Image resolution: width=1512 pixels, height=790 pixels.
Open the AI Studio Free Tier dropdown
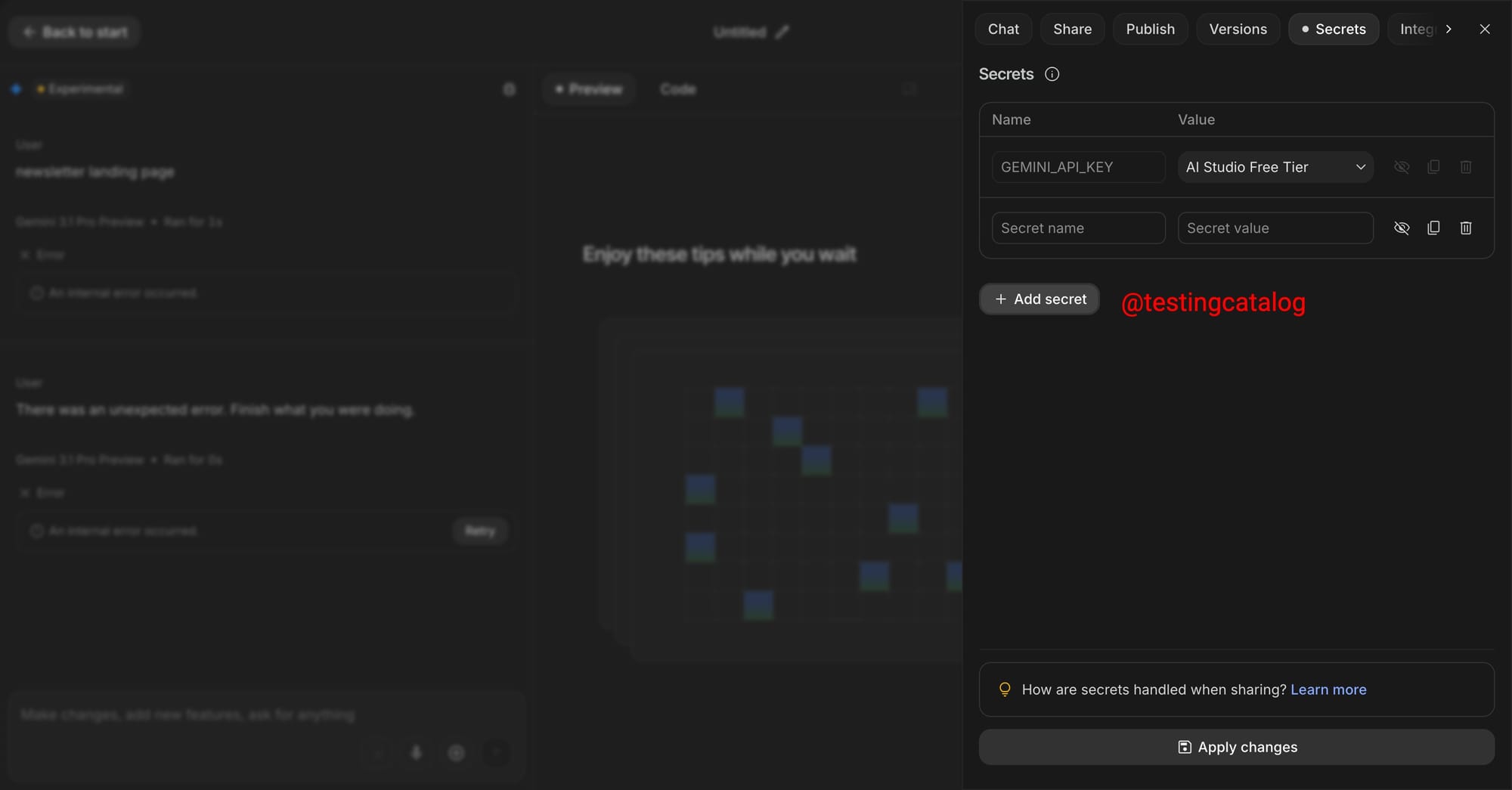click(1275, 167)
